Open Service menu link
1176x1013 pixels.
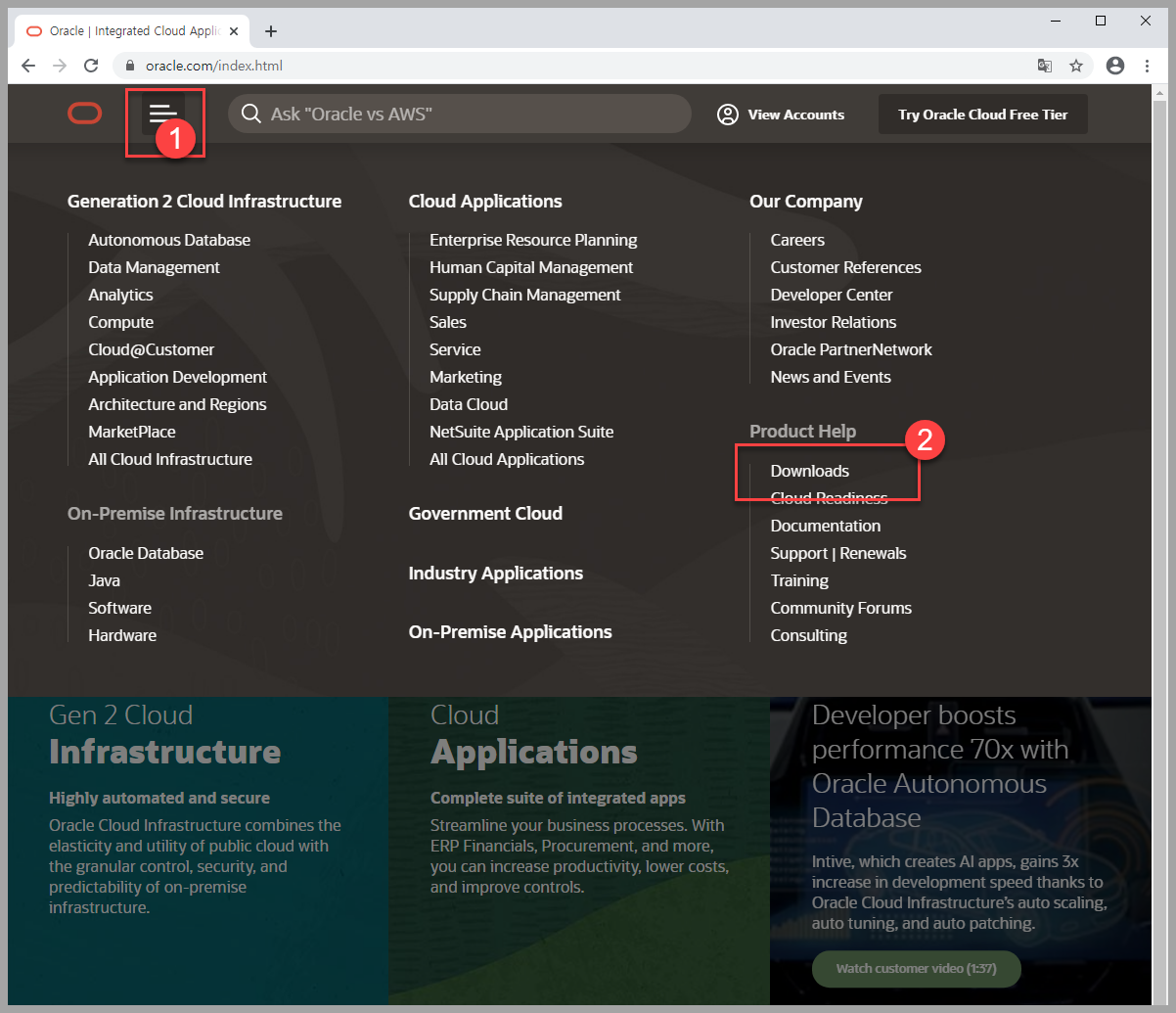[x=455, y=349]
